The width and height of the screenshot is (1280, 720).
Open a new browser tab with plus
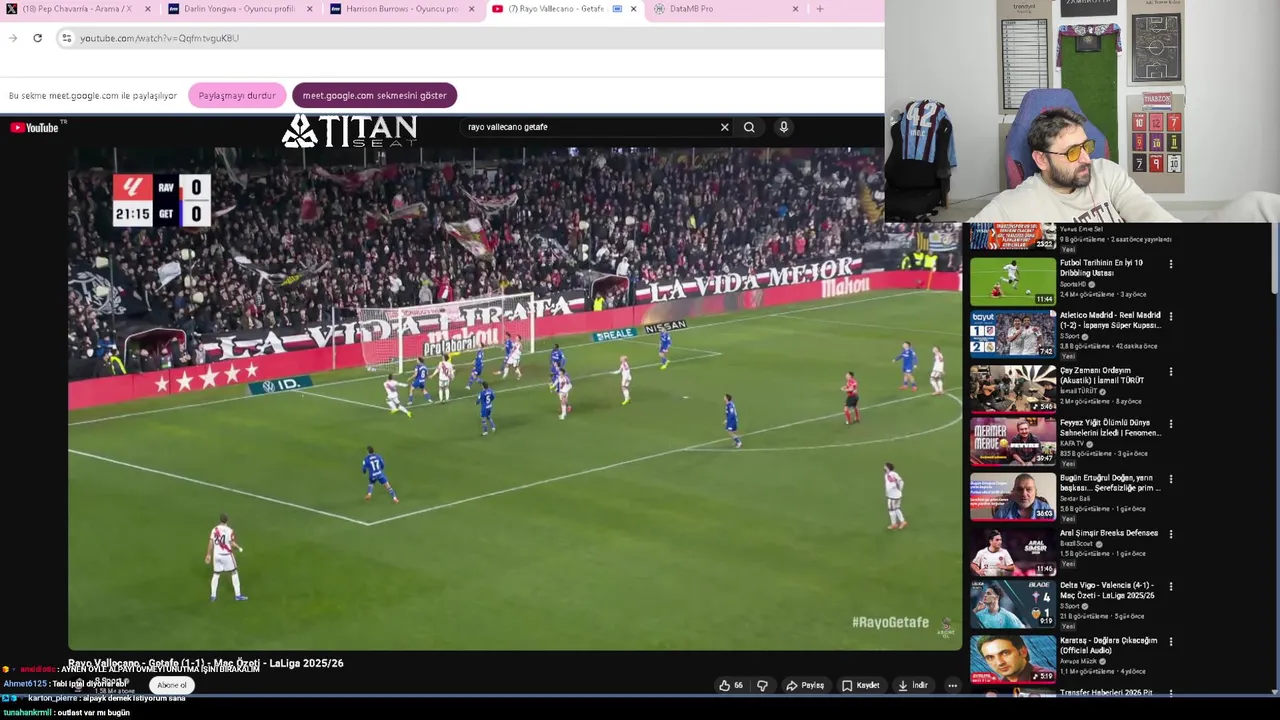[x=820, y=9]
